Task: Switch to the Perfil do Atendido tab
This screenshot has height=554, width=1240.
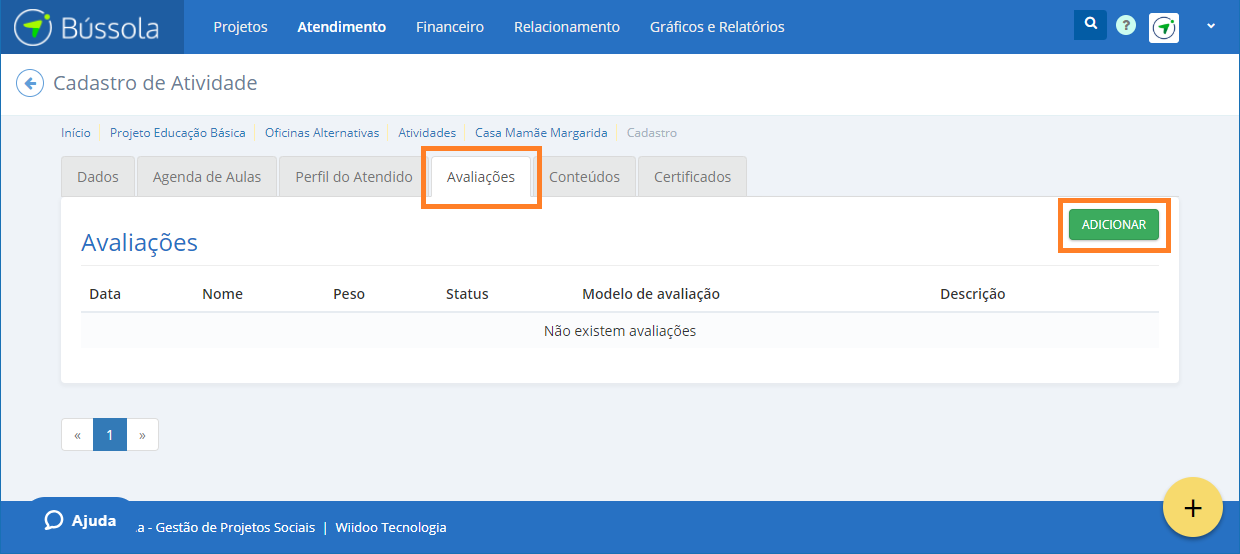Action: click(x=354, y=177)
